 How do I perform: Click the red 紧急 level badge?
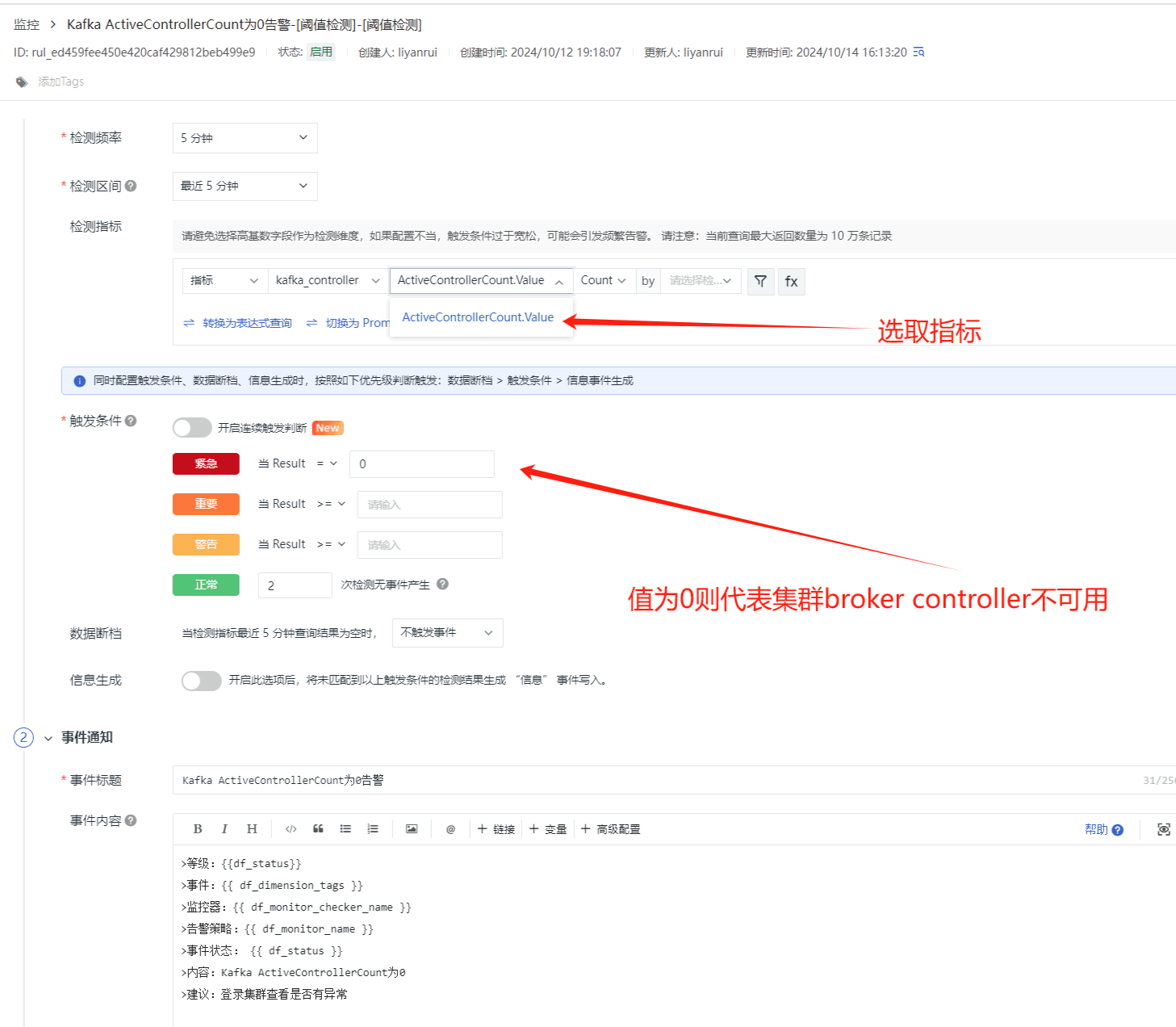coord(206,463)
